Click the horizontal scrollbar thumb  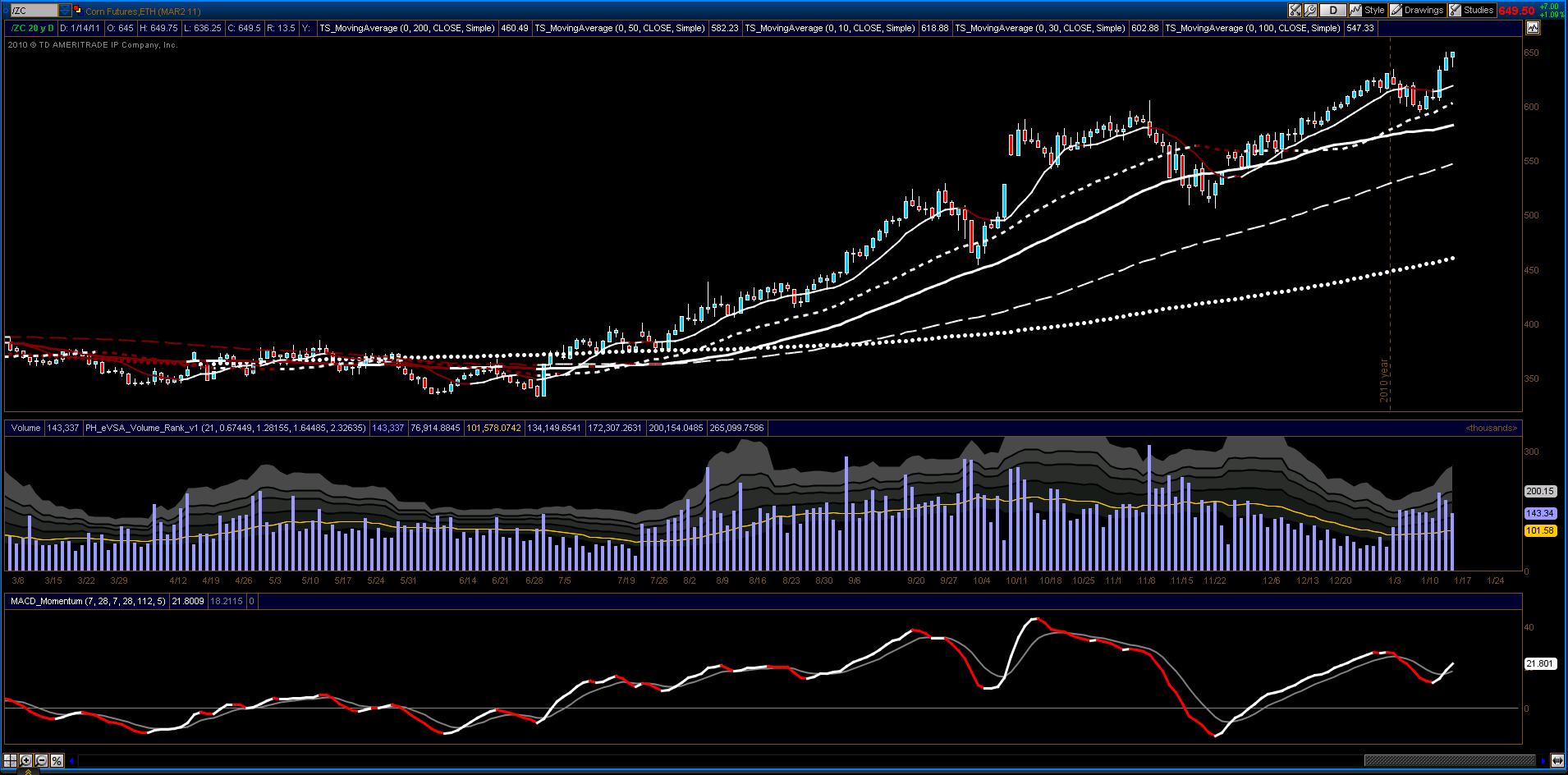(1450, 761)
